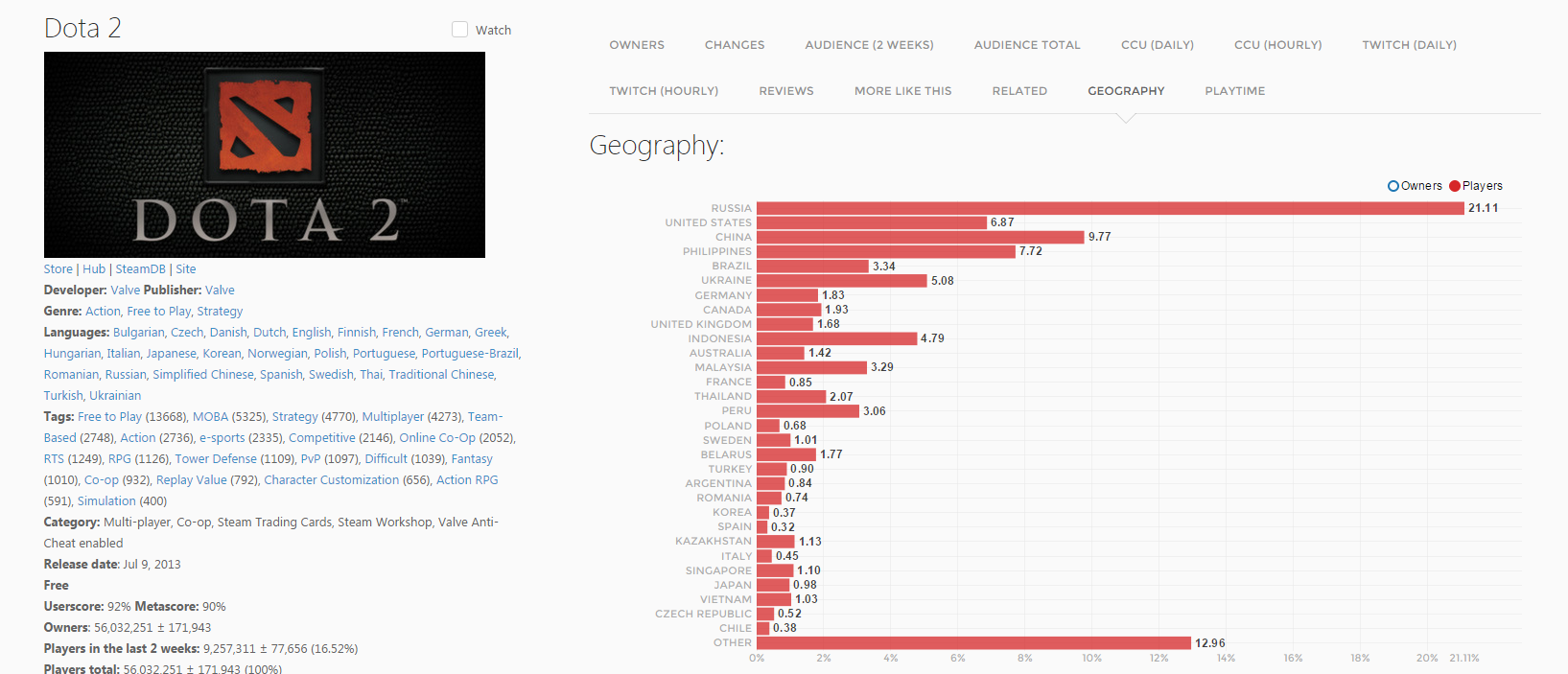Open the Owners tab
Image resolution: width=1568 pixels, height=674 pixels.
pyautogui.click(x=637, y=45)
